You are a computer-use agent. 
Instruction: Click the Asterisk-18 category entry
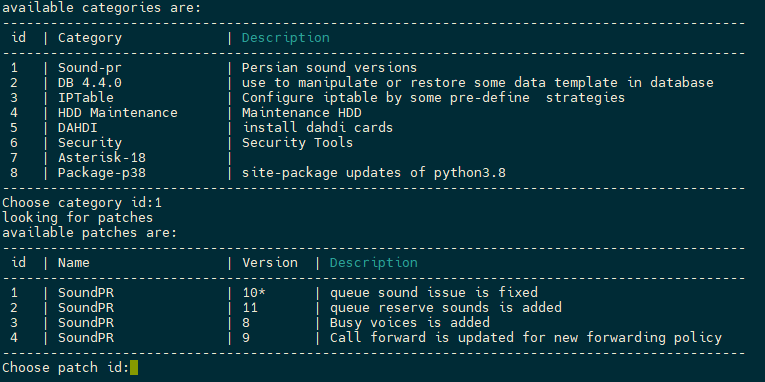tap(102, 158)
